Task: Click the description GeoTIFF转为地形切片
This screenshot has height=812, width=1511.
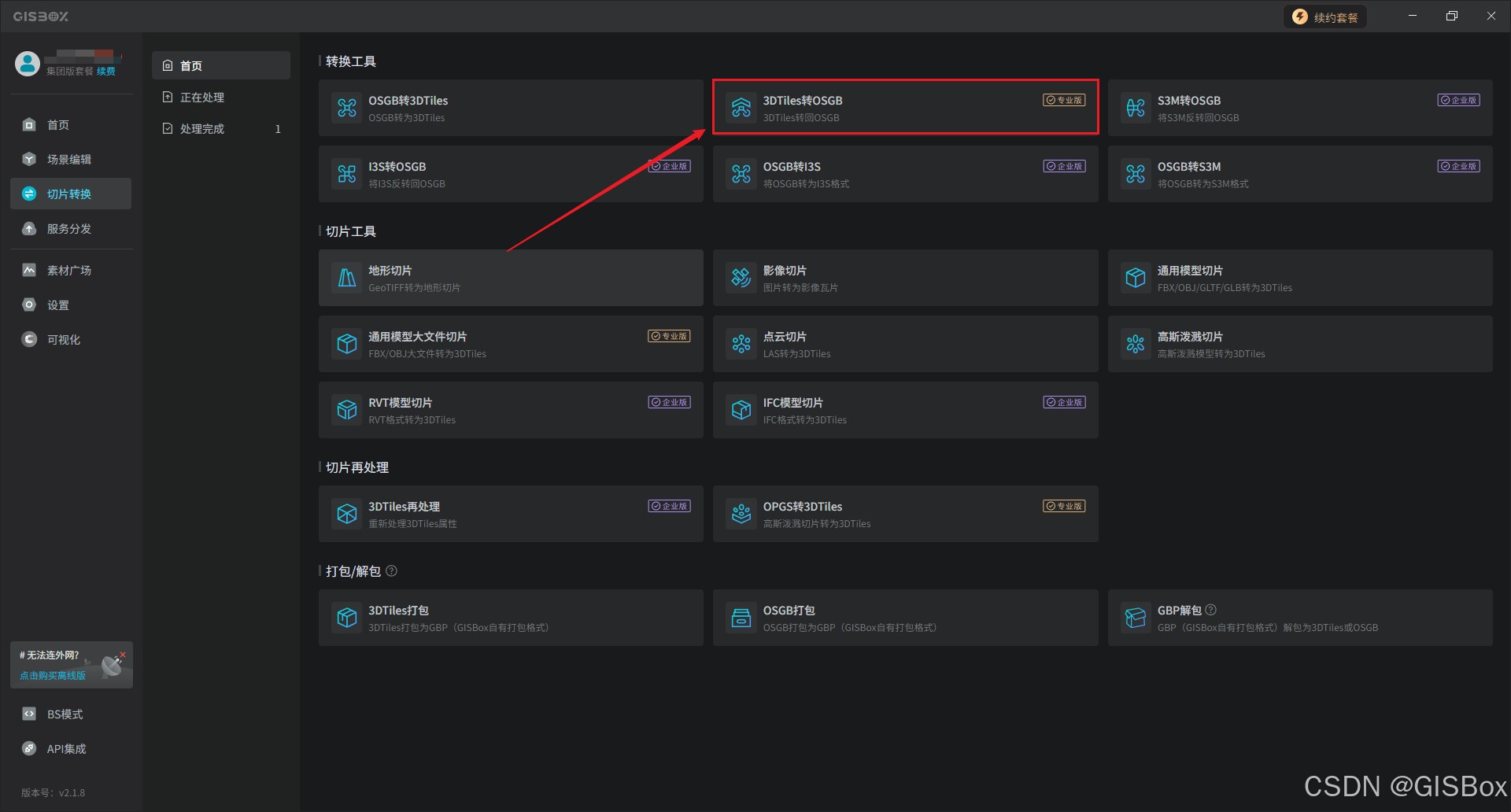Action: (x=414, y=288)
